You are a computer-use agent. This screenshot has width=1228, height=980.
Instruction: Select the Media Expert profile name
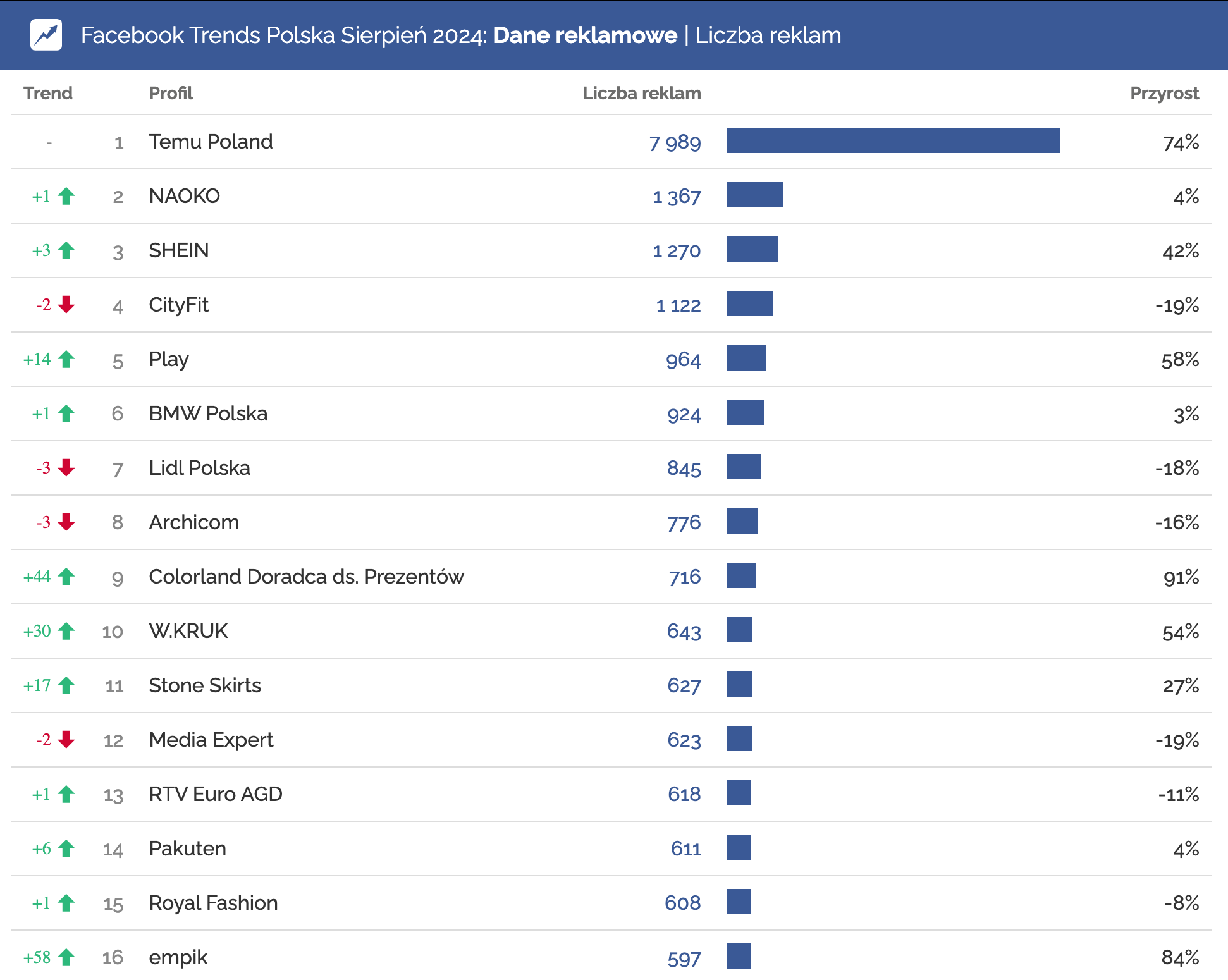[211, 740]
